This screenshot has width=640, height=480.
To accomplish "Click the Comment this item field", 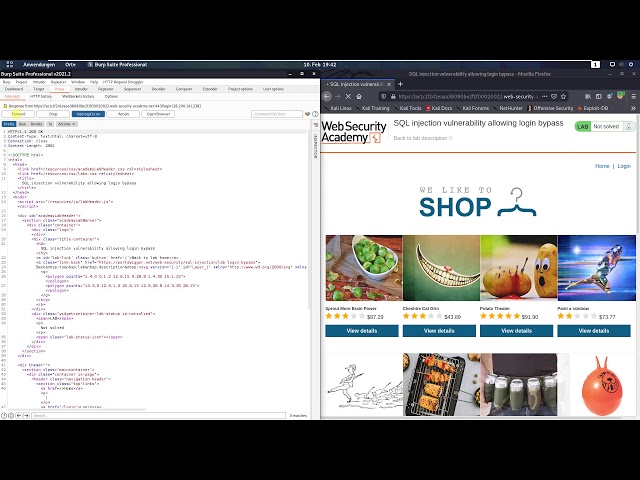I will click(x=277, y=114).
